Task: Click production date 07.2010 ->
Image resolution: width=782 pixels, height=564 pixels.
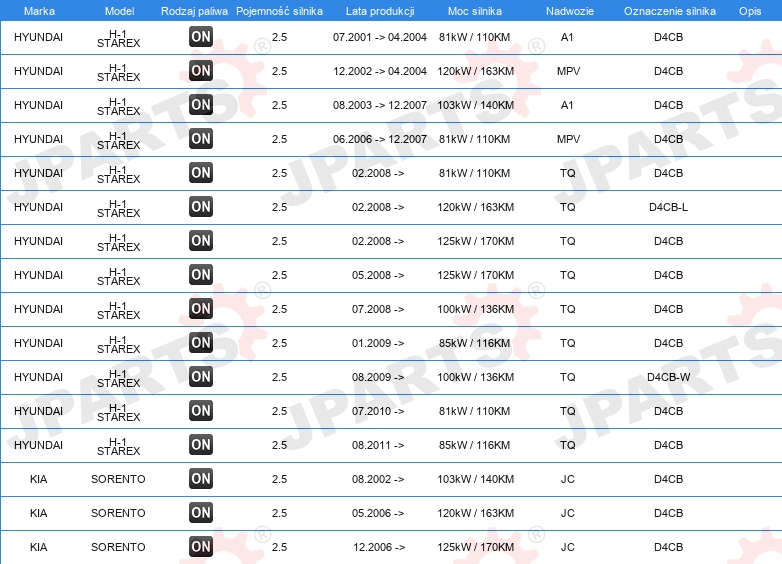Action: [378, 411]
